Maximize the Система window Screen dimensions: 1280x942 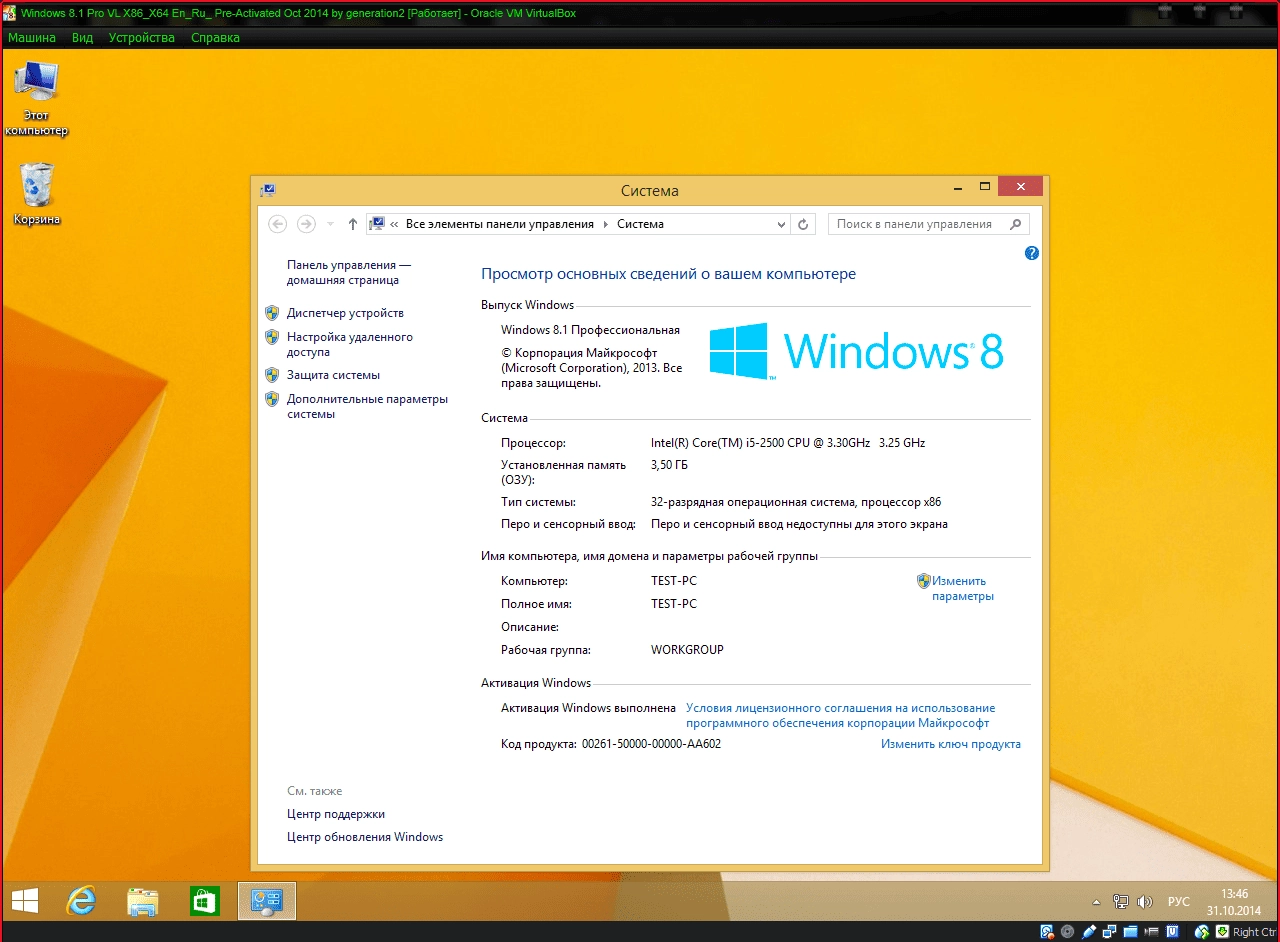(x=985, y=187)
